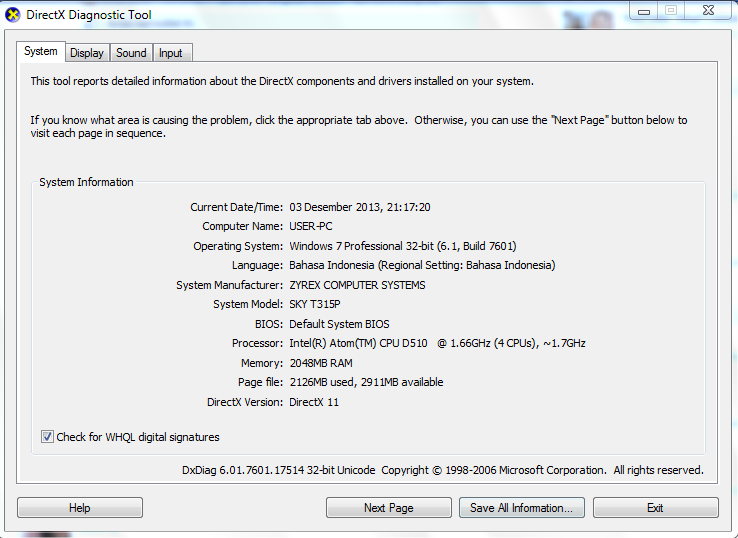Select the text '03 Desember 2013, 21:17:20'
The image size is (738, 538).
[x=360, y=207]
